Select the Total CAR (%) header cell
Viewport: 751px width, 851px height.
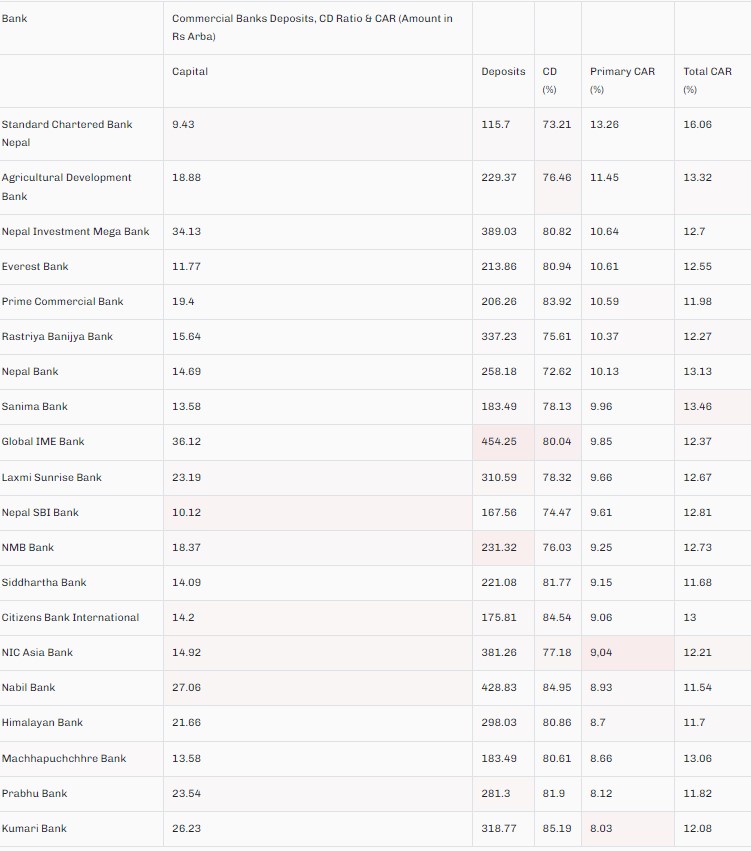click(x=707, y=80)
